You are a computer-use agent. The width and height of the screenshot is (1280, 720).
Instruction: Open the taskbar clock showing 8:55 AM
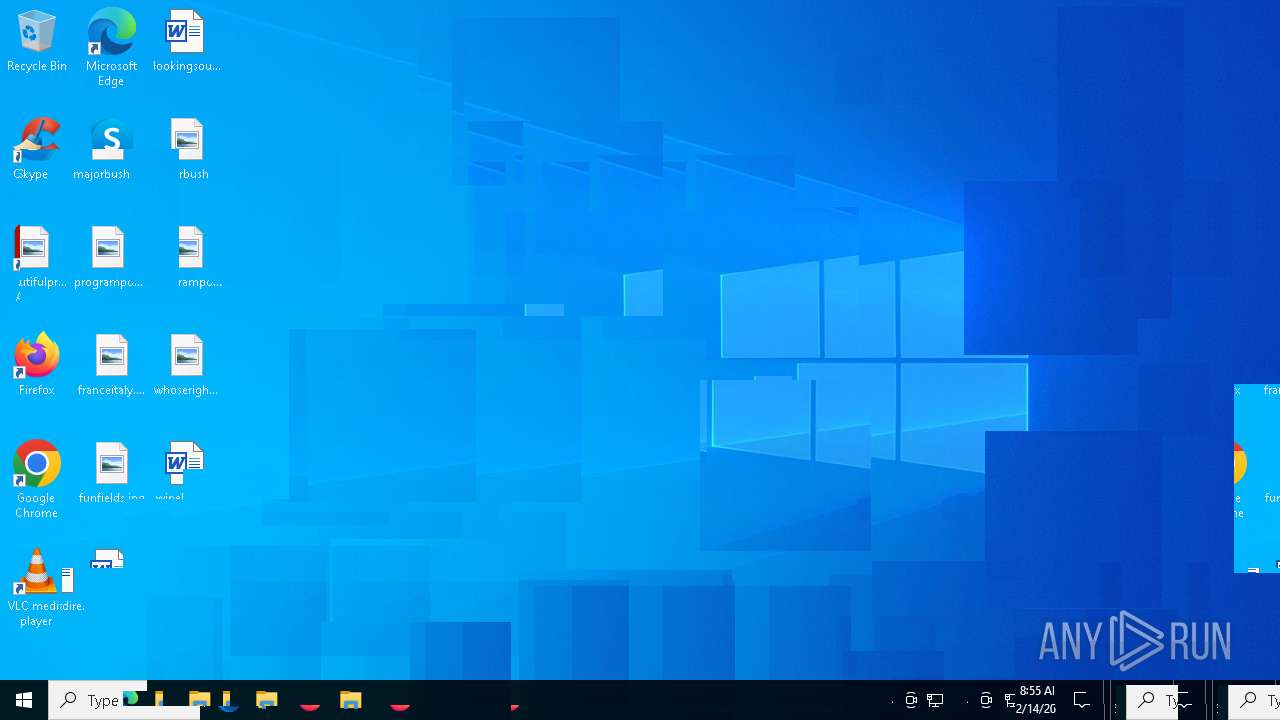click(1036, 700)
